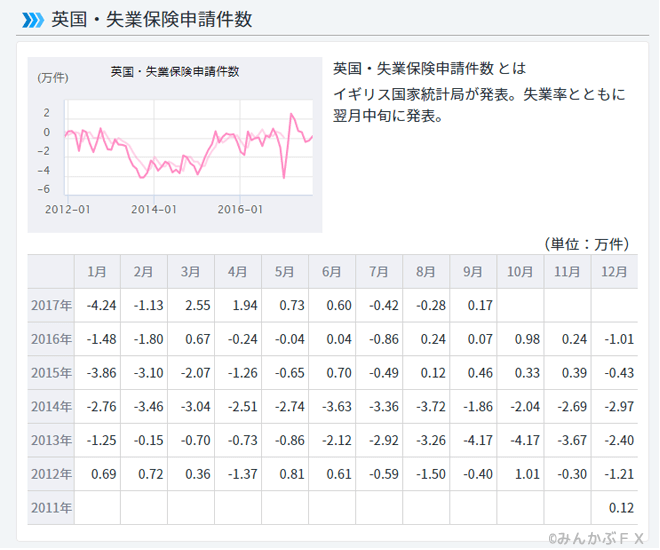This screenshot has width=660, height=550.
Task: Click the -1.01 value for December 2016
Action: click(x=619, y=339)
